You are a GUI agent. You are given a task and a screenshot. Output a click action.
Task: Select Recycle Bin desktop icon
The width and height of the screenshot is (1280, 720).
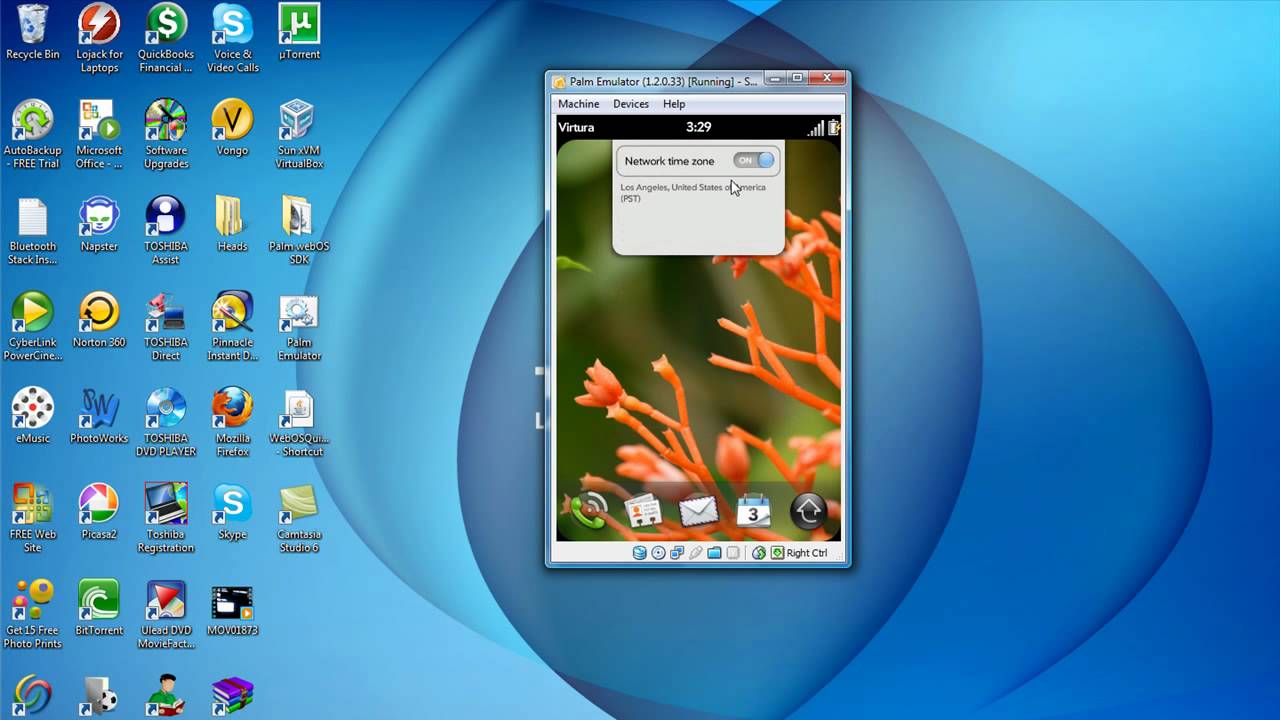coord(33,32)
